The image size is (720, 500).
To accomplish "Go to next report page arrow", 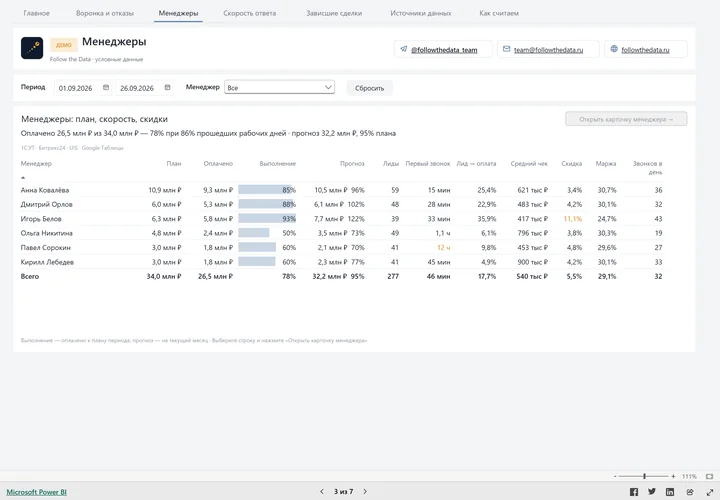I will (365, 491).
